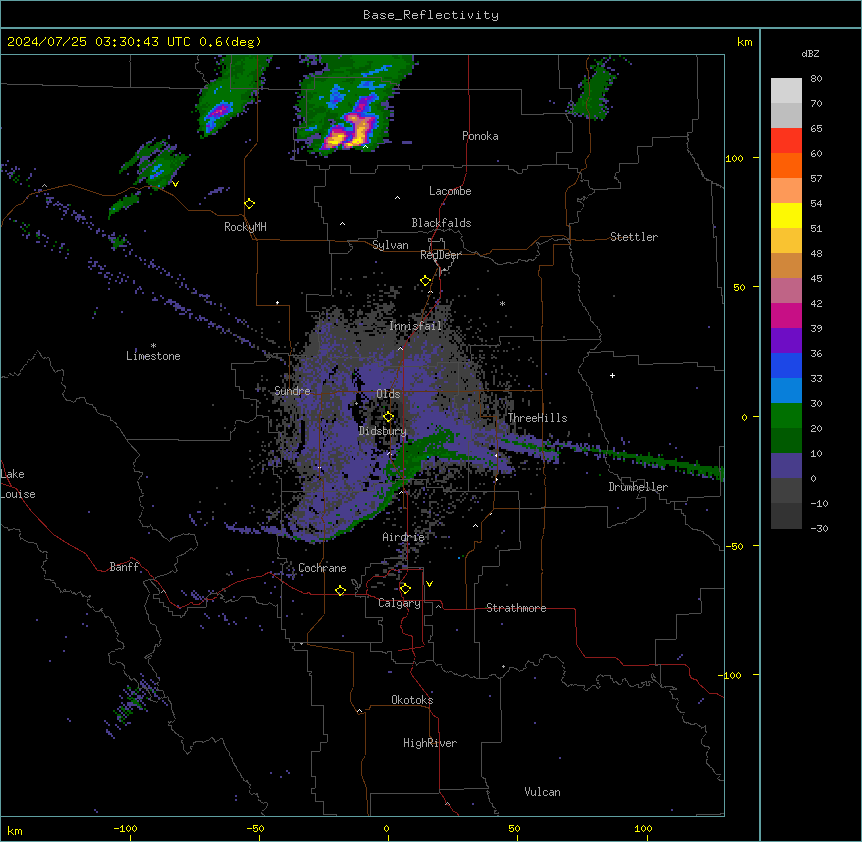
Task: Click the Okotoks label
Action: tap(412, 700)
